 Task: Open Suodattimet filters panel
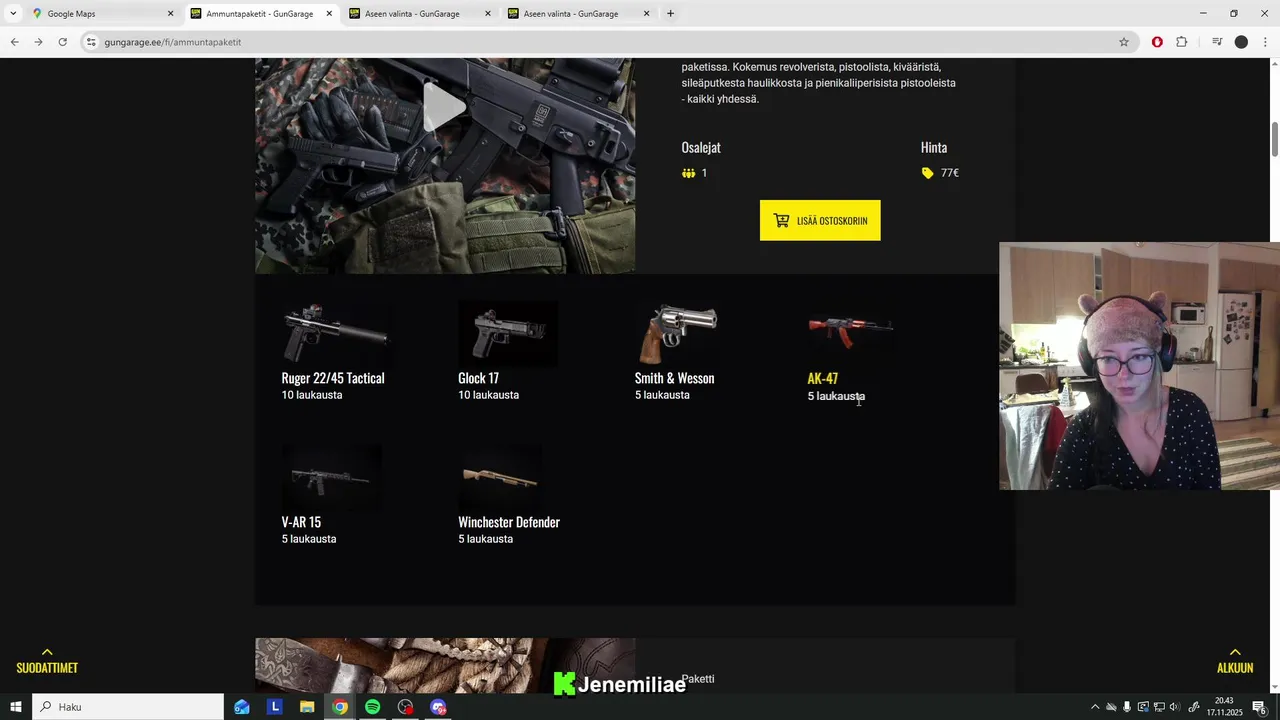pos(47,660)
